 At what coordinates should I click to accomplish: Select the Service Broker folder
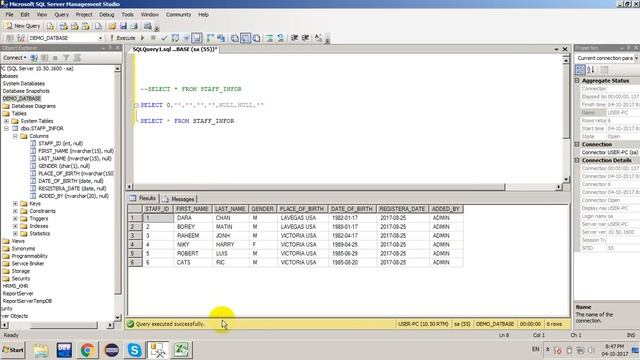pos(27,263)
